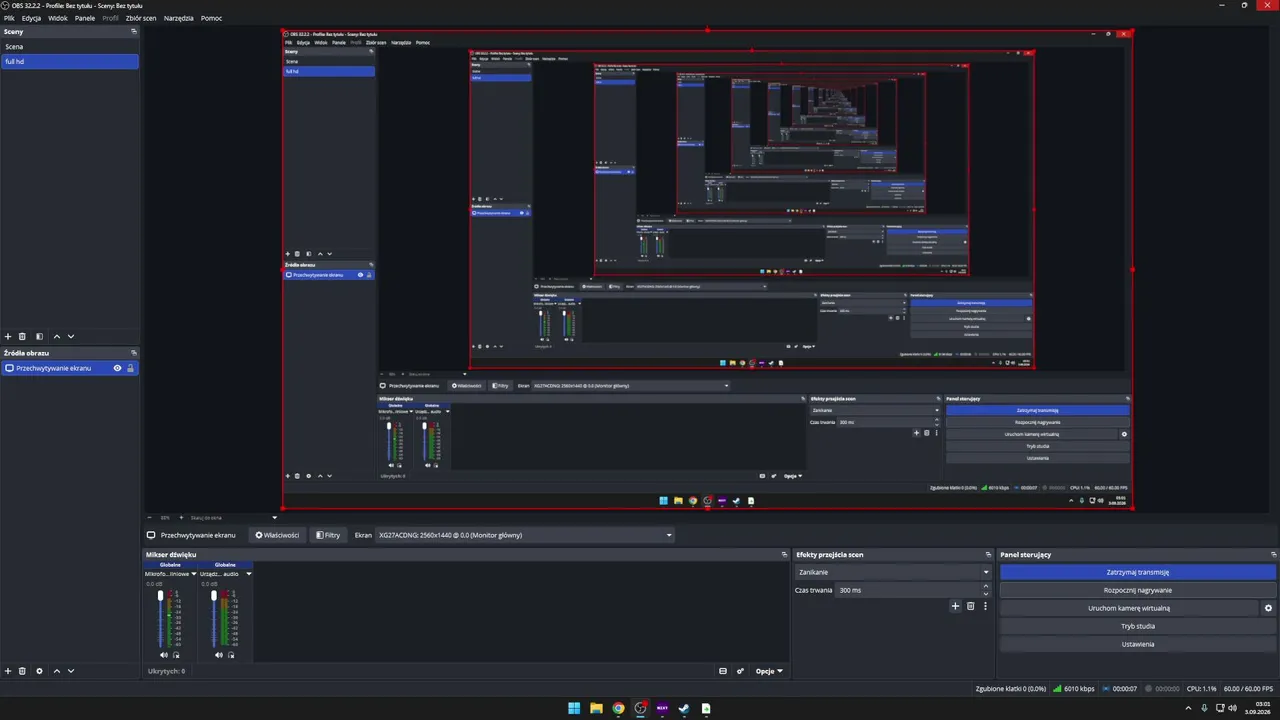Open the Zbiór scen menu
This screenshot has width=1280, height=720.
pos(141,18)
